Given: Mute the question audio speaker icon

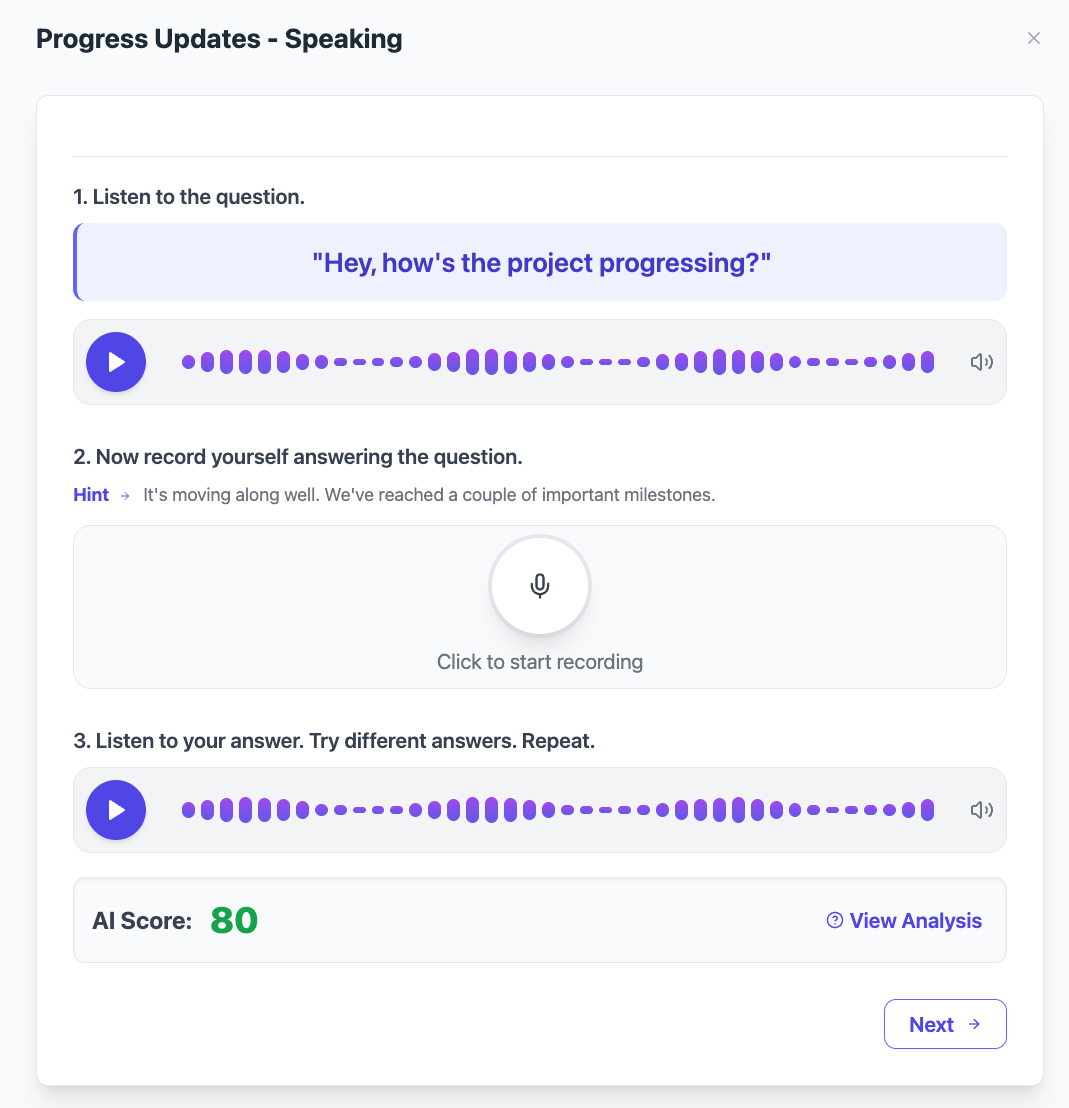Looking at the screenshot, I should 981,362.
